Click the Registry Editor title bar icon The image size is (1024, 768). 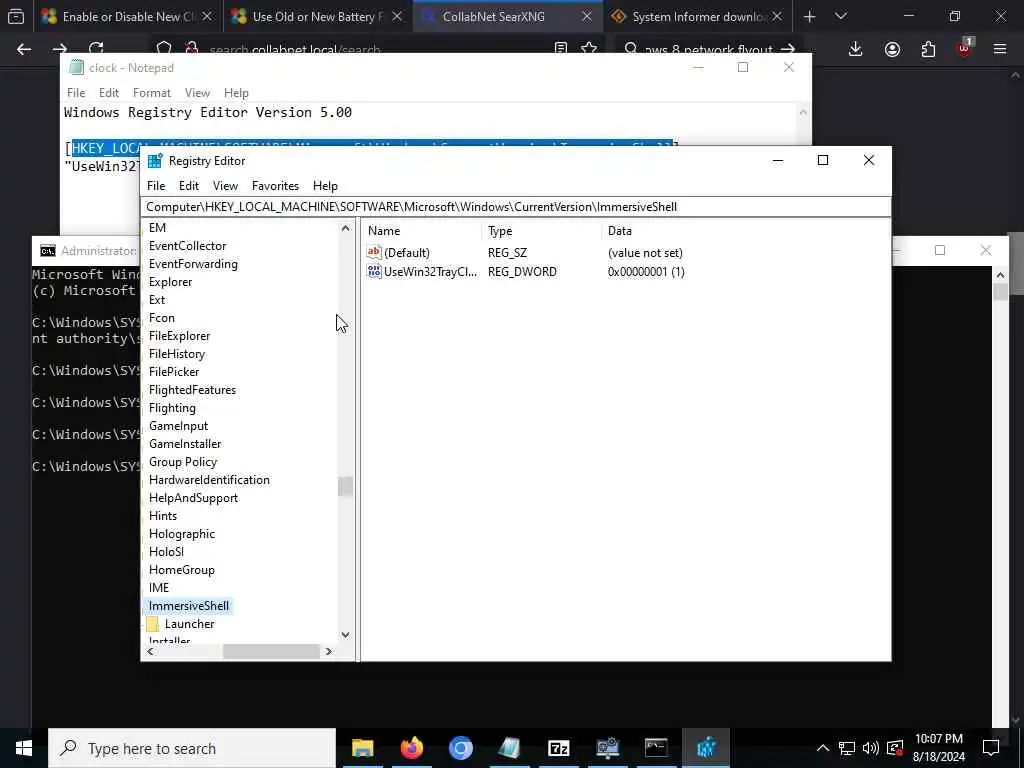pos(155,161)
